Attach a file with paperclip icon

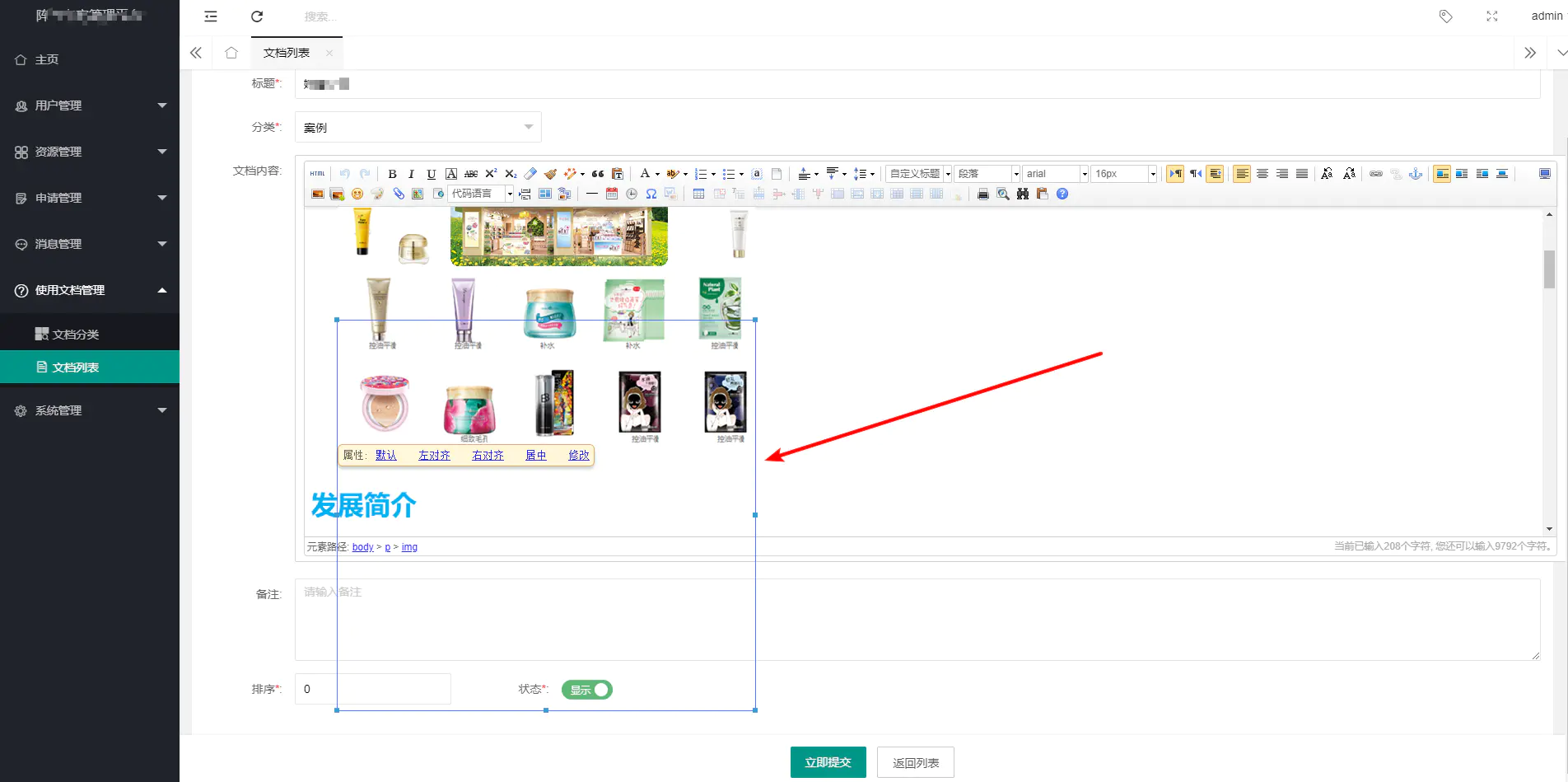point(399,194)
